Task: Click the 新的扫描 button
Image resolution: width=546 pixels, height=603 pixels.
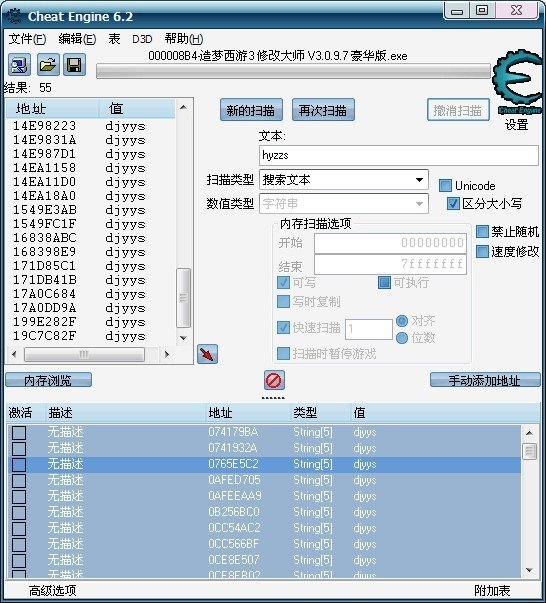Action: [251, 110]
